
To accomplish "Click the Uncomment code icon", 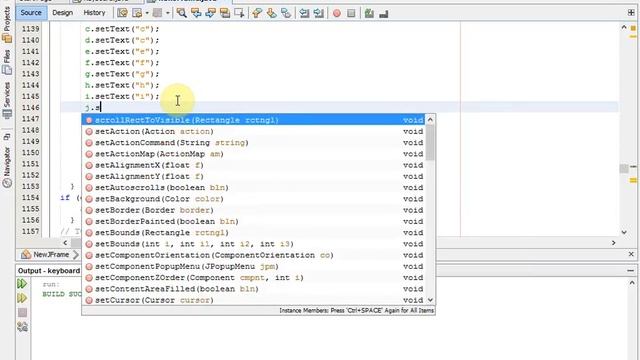I will click(384, 14).
